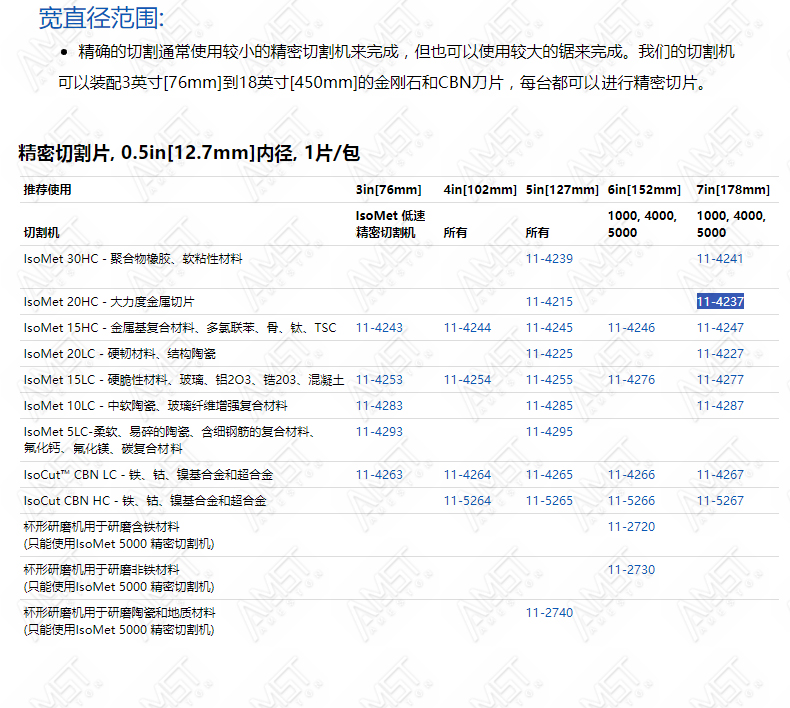
Task: Select the 推荐使用 column header
Action: point(47,190)
